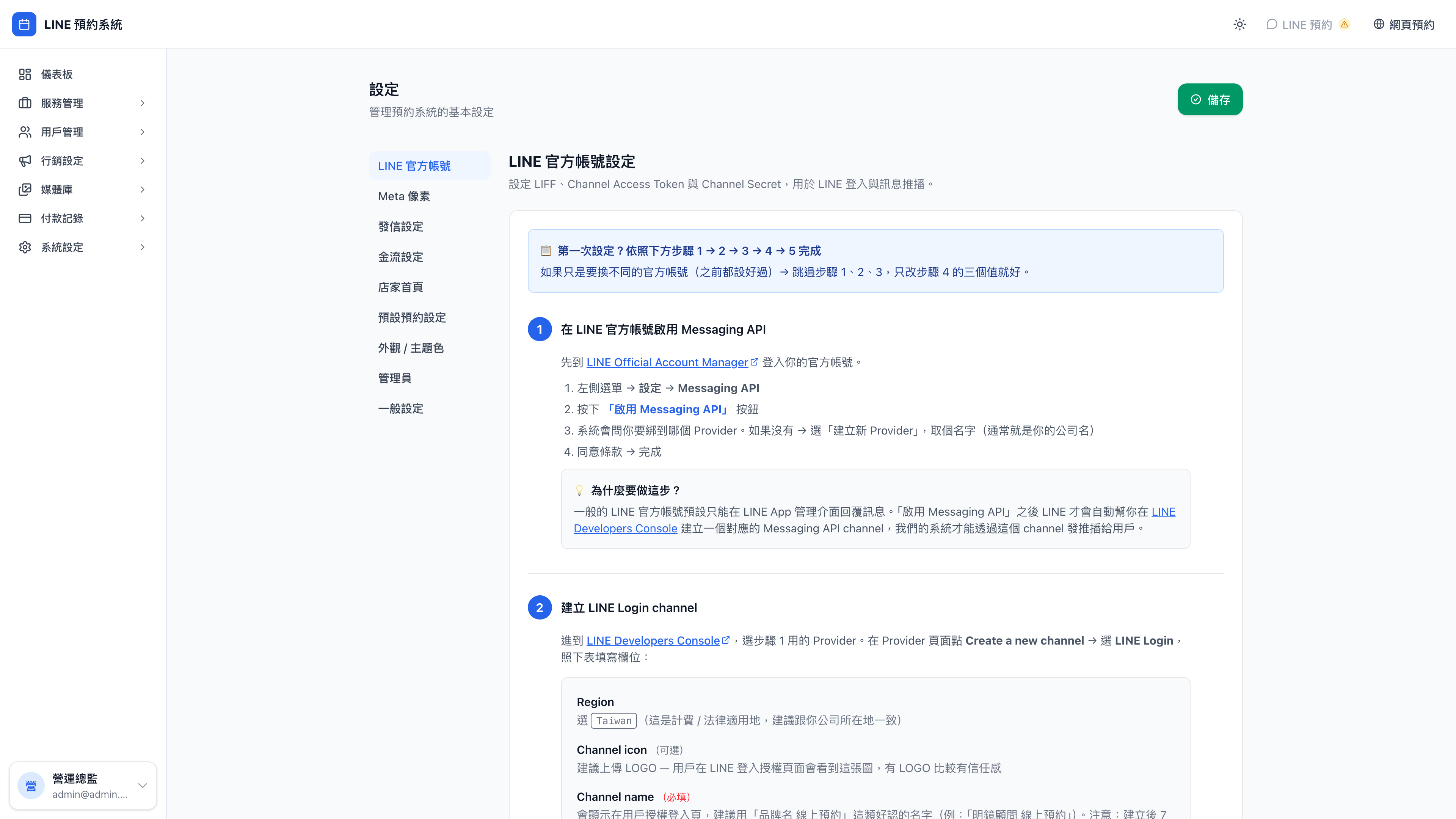1456x819 pixels.
Task: Click the 服務管理 menu label
Action: click(x=61, y=103)
